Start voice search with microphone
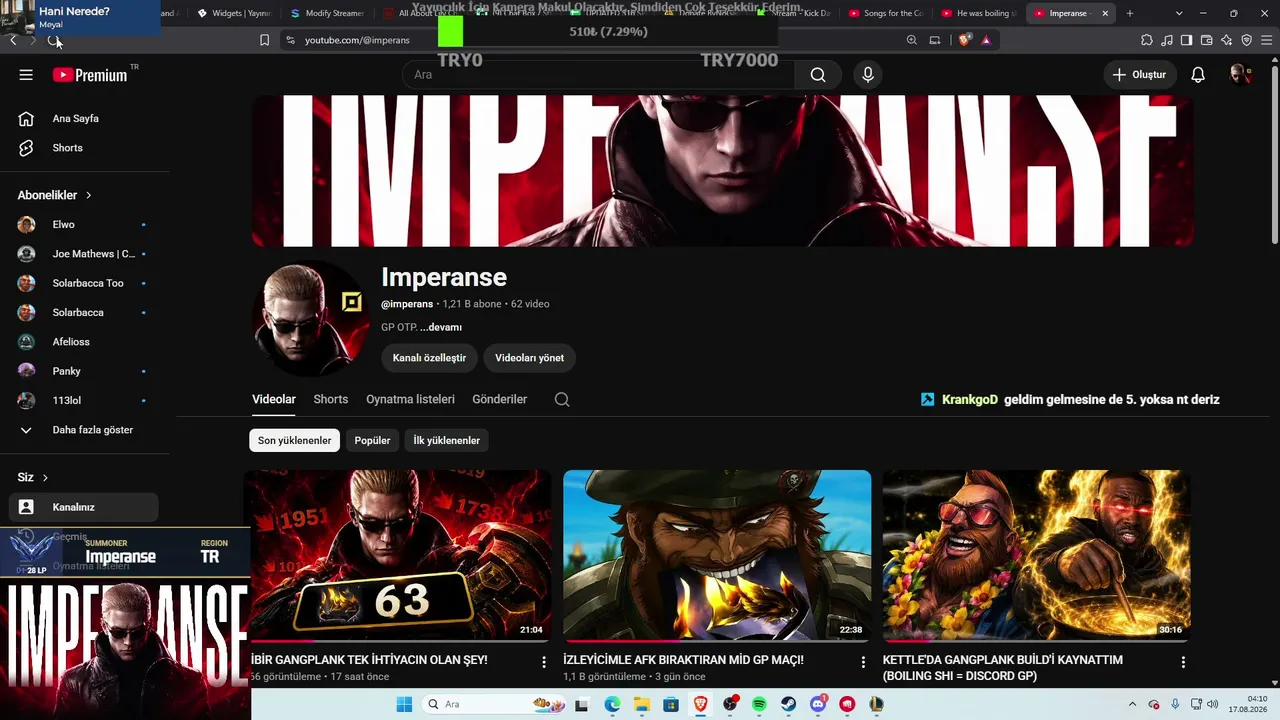Screen dimensions: 1280x720 point(868,75)
